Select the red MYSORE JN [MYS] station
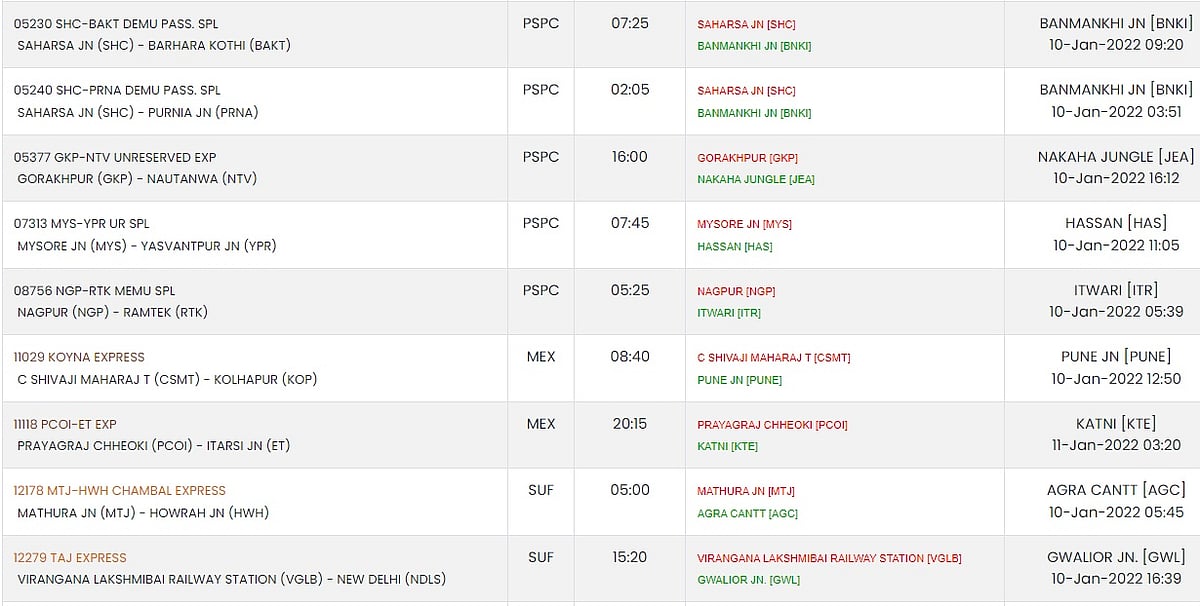This screenshot has width=1200, height=606. tap(744, 225)
